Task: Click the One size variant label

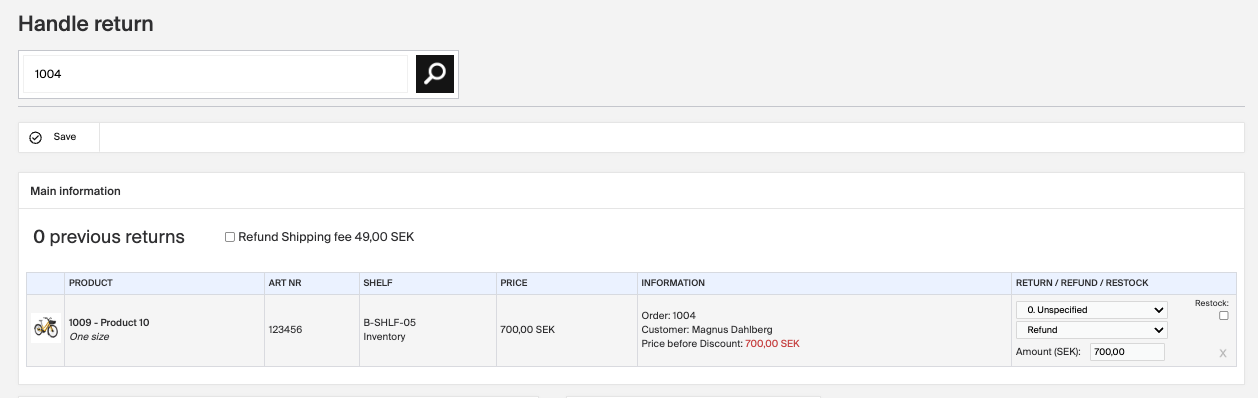Action: [89, 337]
